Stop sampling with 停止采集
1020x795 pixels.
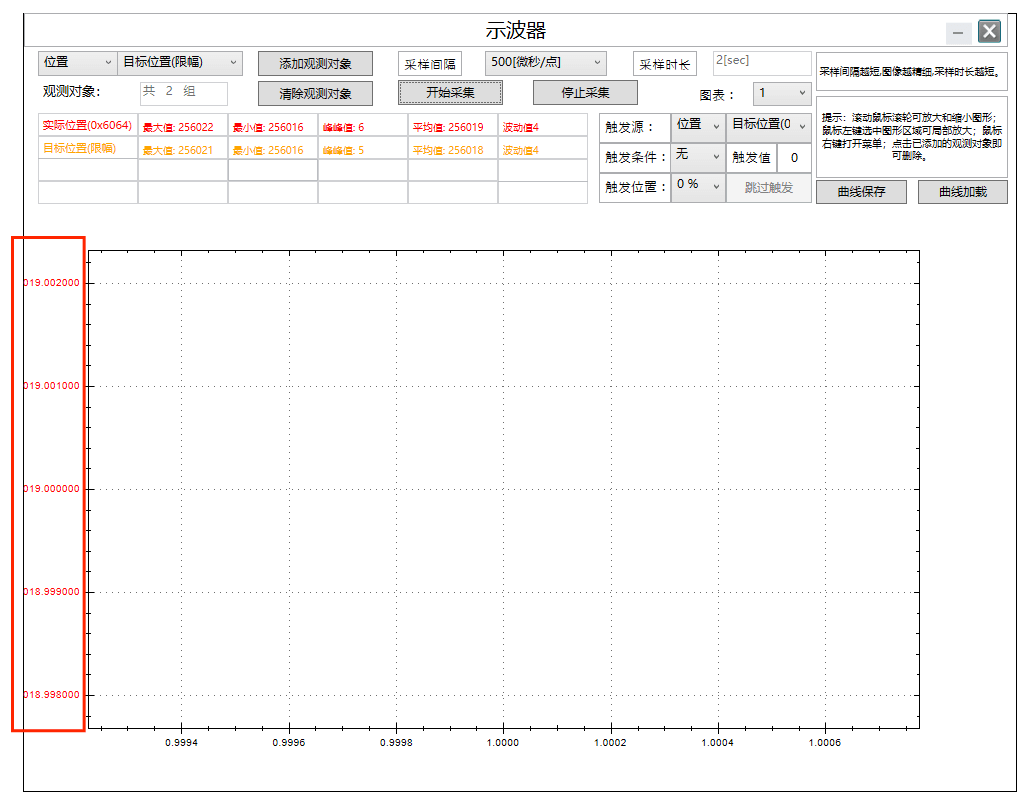pyautogui.click(x=585, y=93)
